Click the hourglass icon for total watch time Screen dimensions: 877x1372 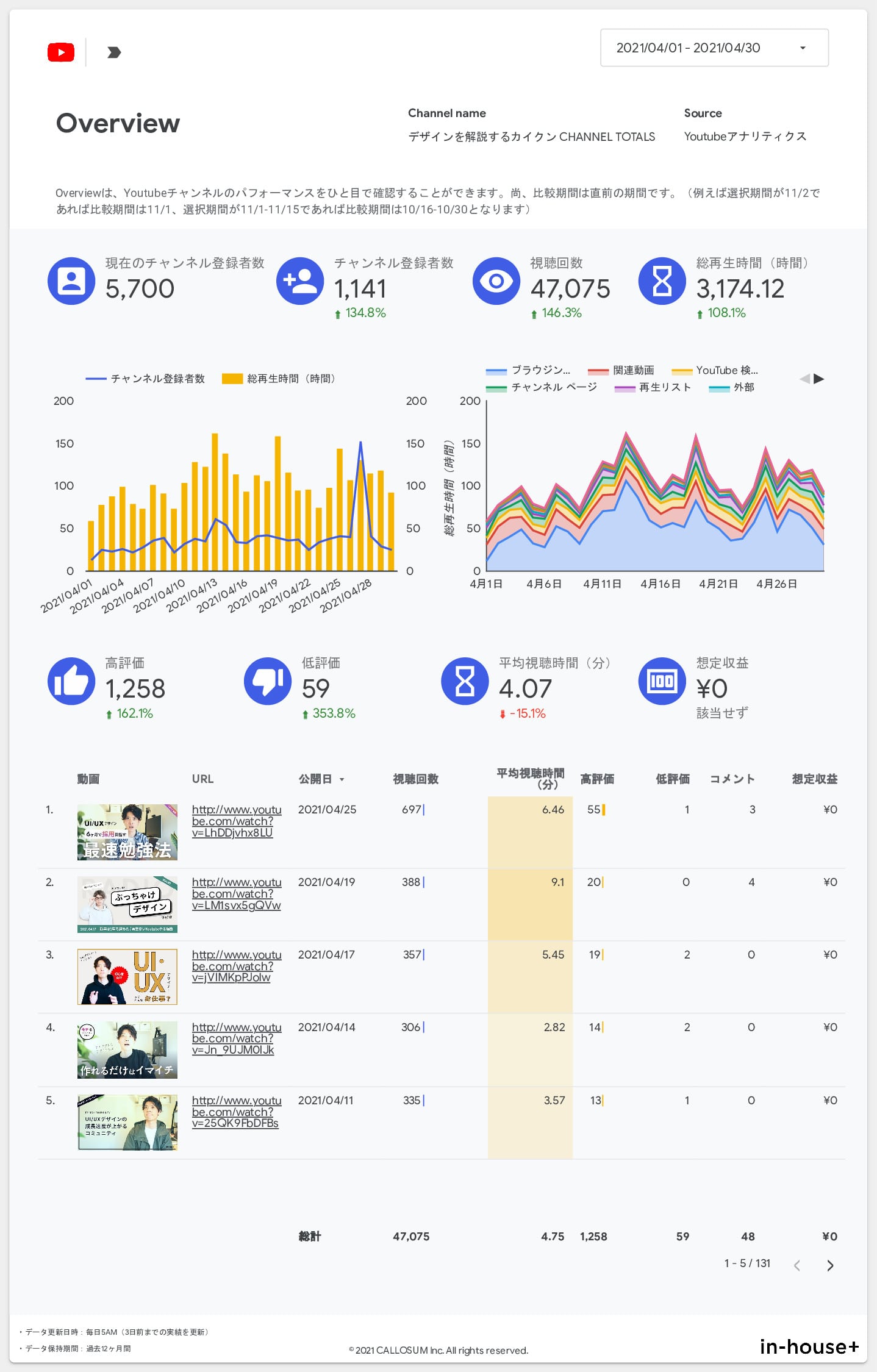point(662,281)
